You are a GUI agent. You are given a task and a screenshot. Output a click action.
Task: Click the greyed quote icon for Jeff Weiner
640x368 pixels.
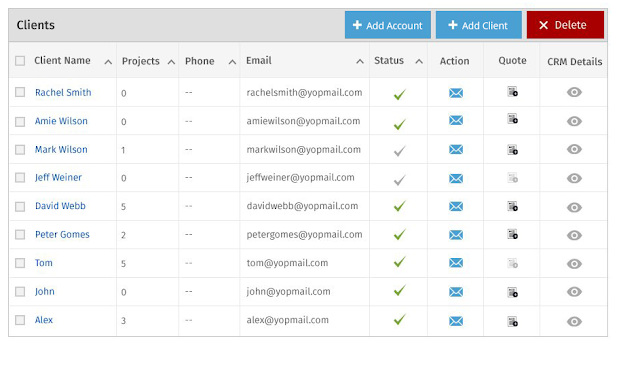513,177
